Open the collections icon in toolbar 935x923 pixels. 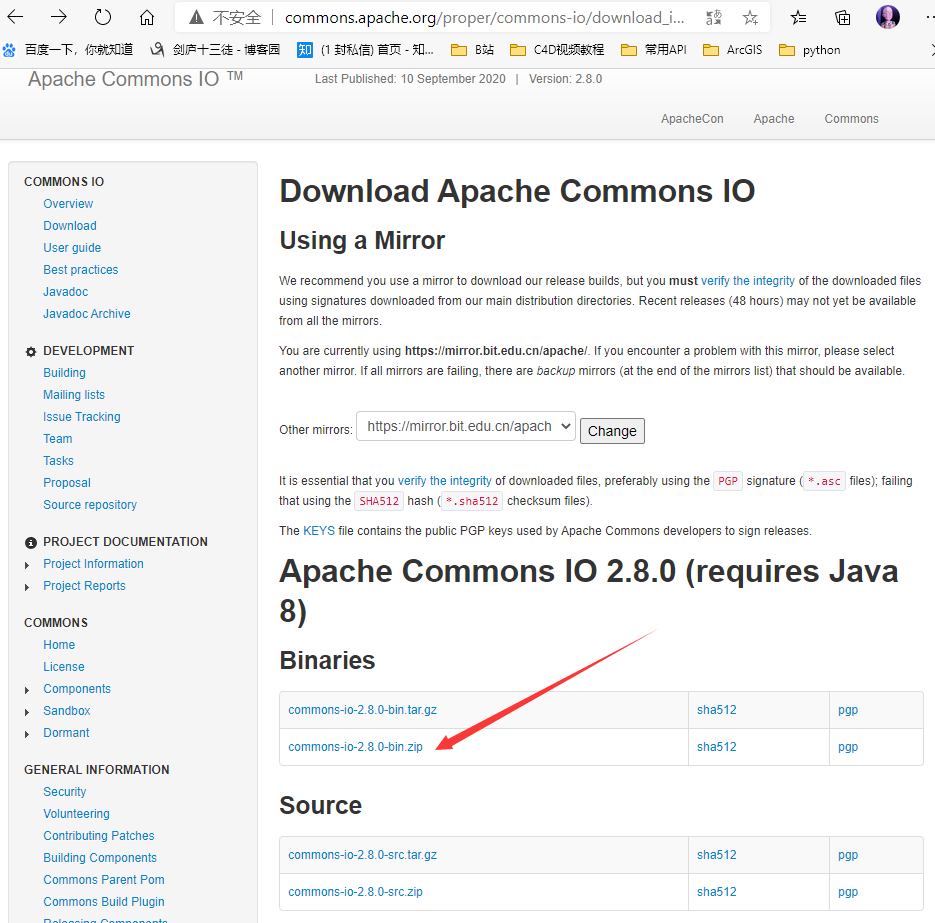click(843, 17)
